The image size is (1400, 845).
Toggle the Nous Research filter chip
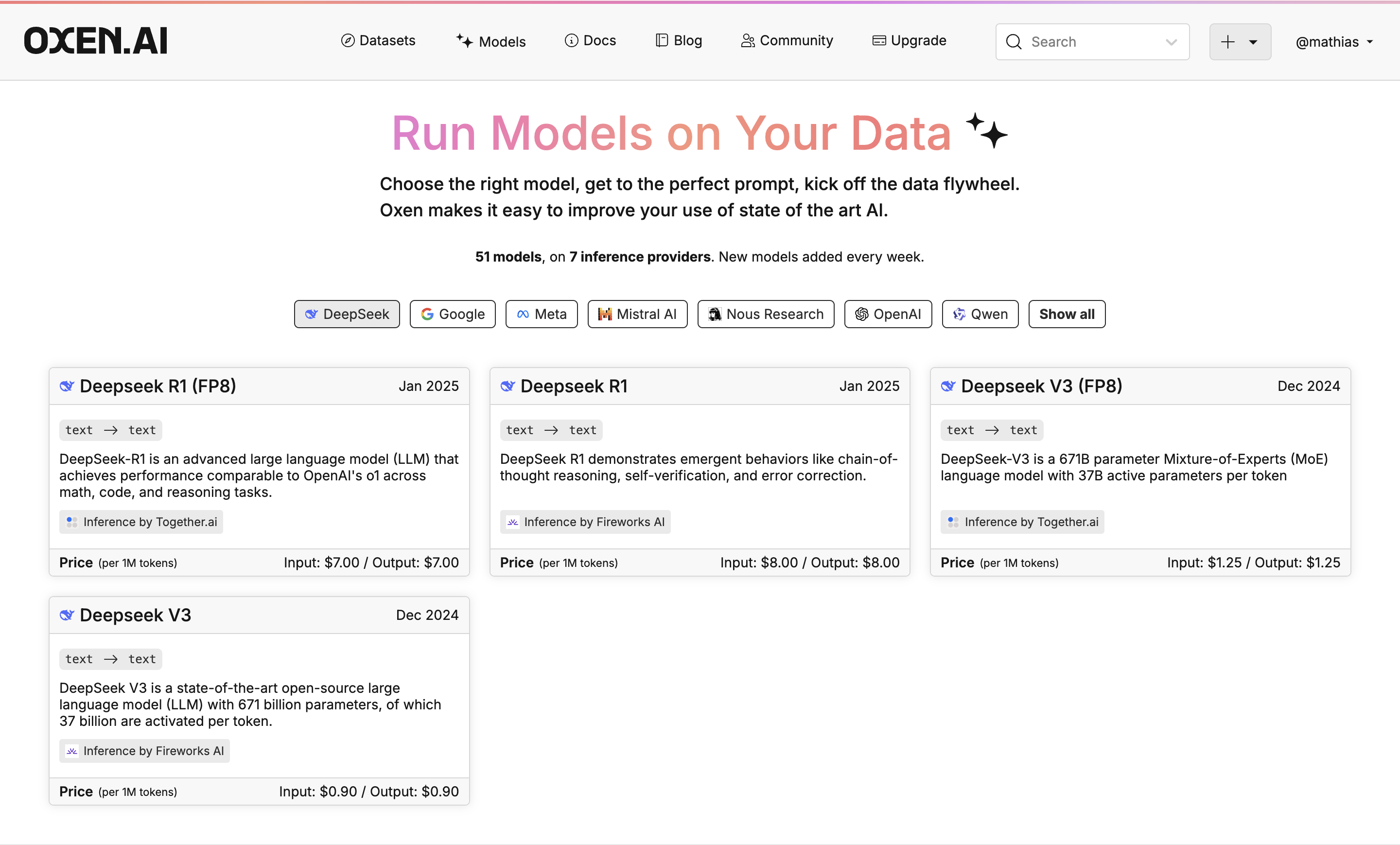(765, 314)
